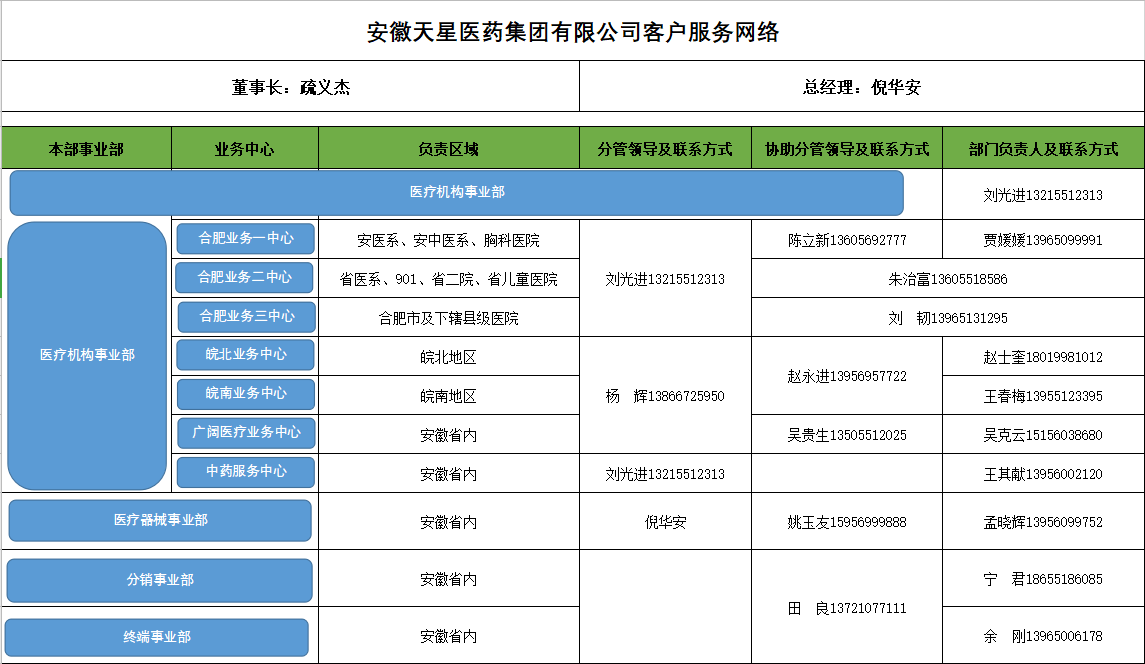Click the 合肥业务一中心 shape
This screenshot has width=1145, height=664.
pyautogui.click(x=246, y=238)
